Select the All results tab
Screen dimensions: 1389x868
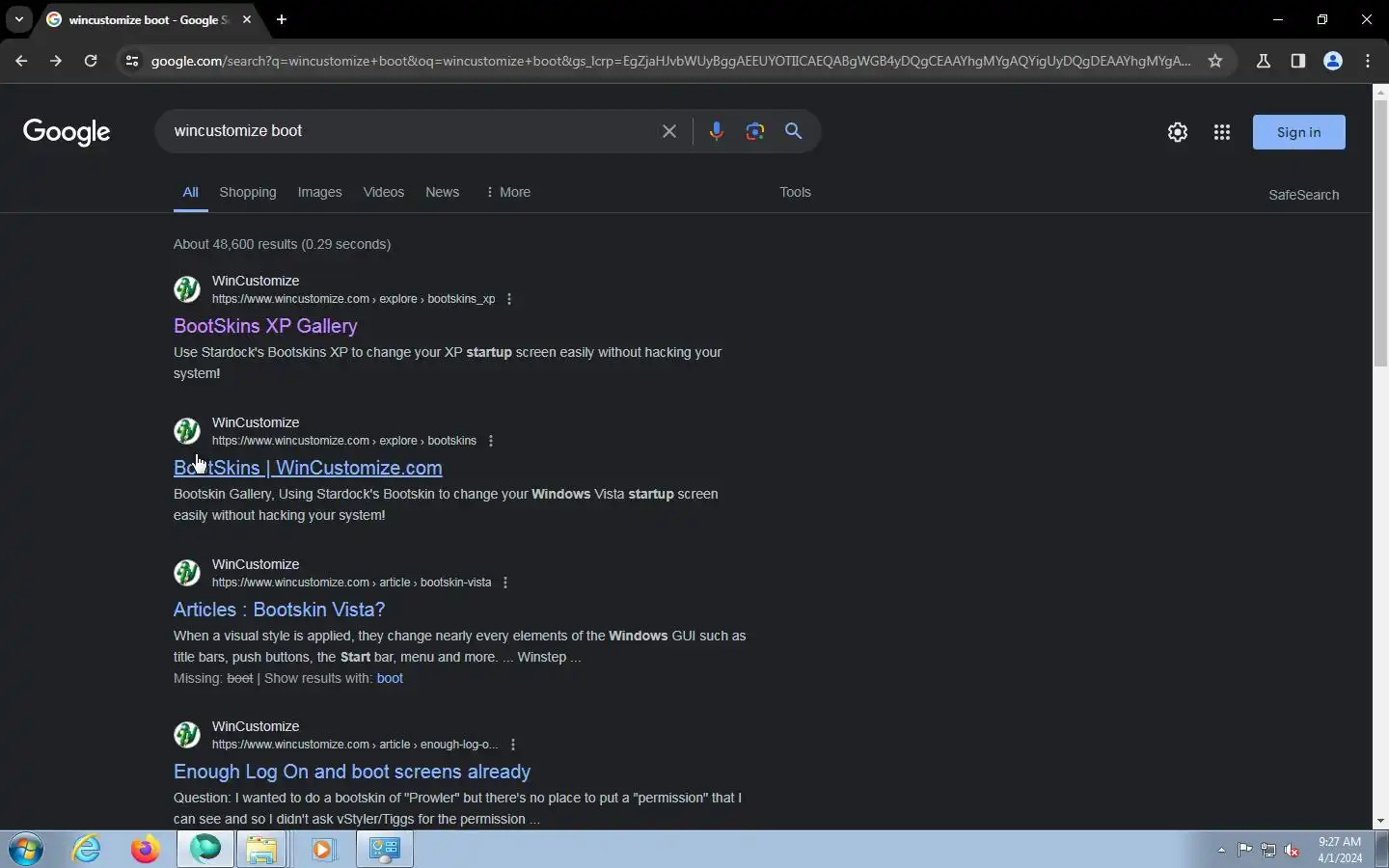pos(191,192)
